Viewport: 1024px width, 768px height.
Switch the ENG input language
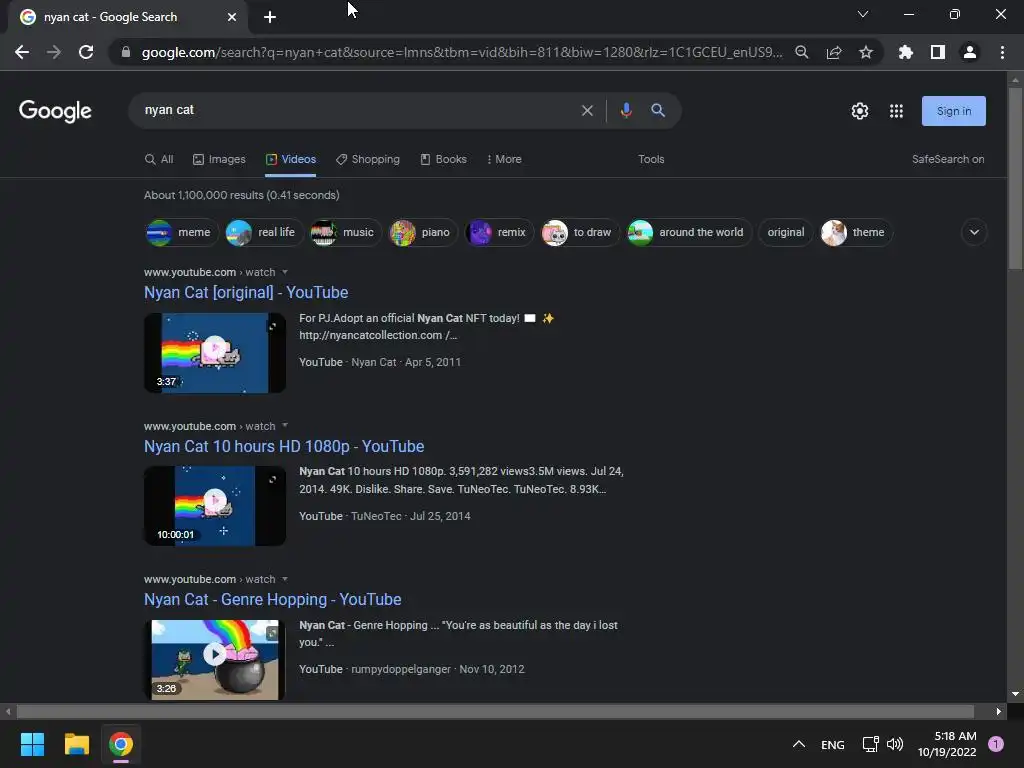[x=833, y=744]
